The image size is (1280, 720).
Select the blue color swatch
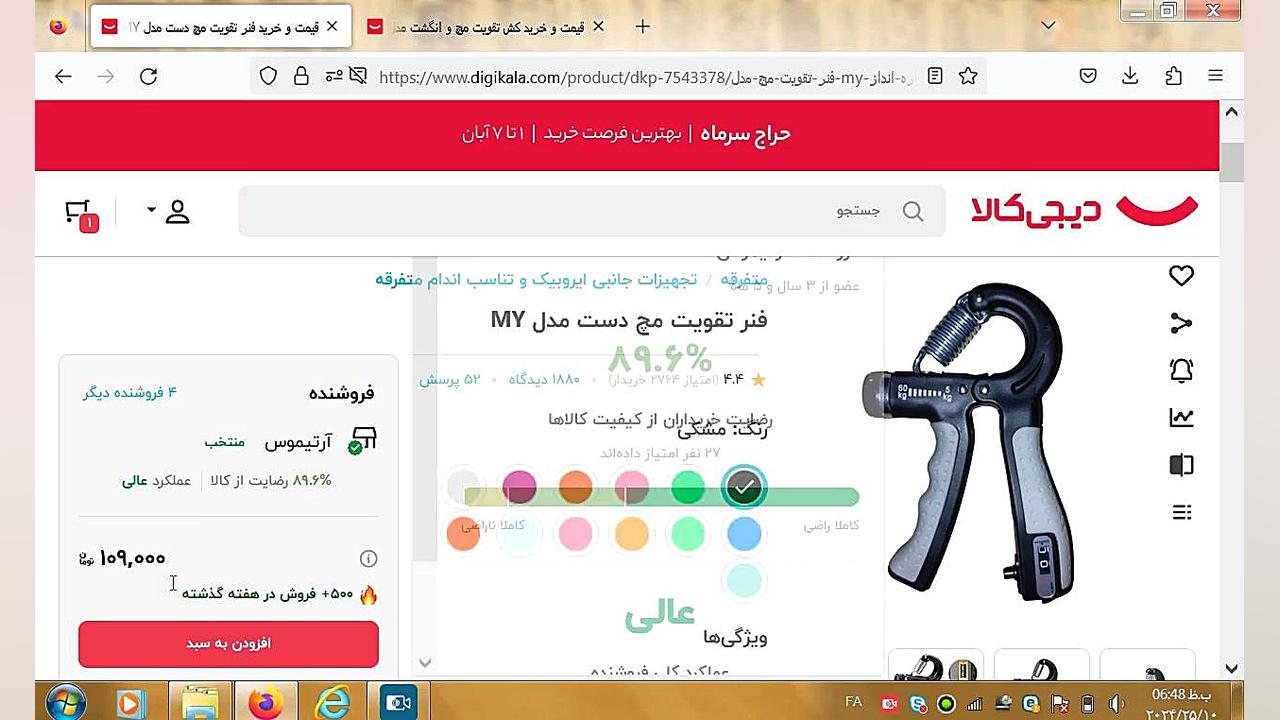coord(743,534)
